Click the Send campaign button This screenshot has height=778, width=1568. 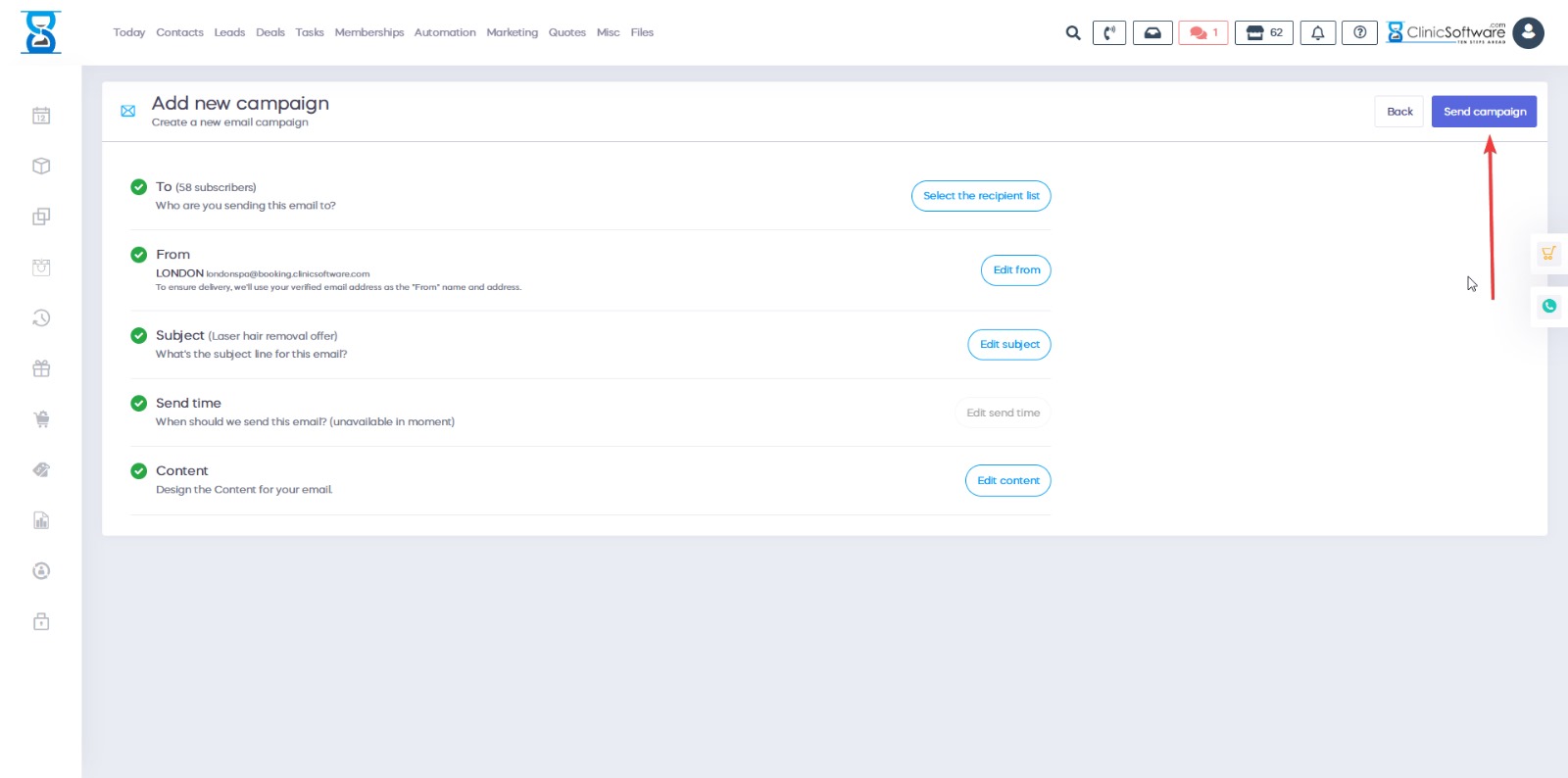point(1484,112)
